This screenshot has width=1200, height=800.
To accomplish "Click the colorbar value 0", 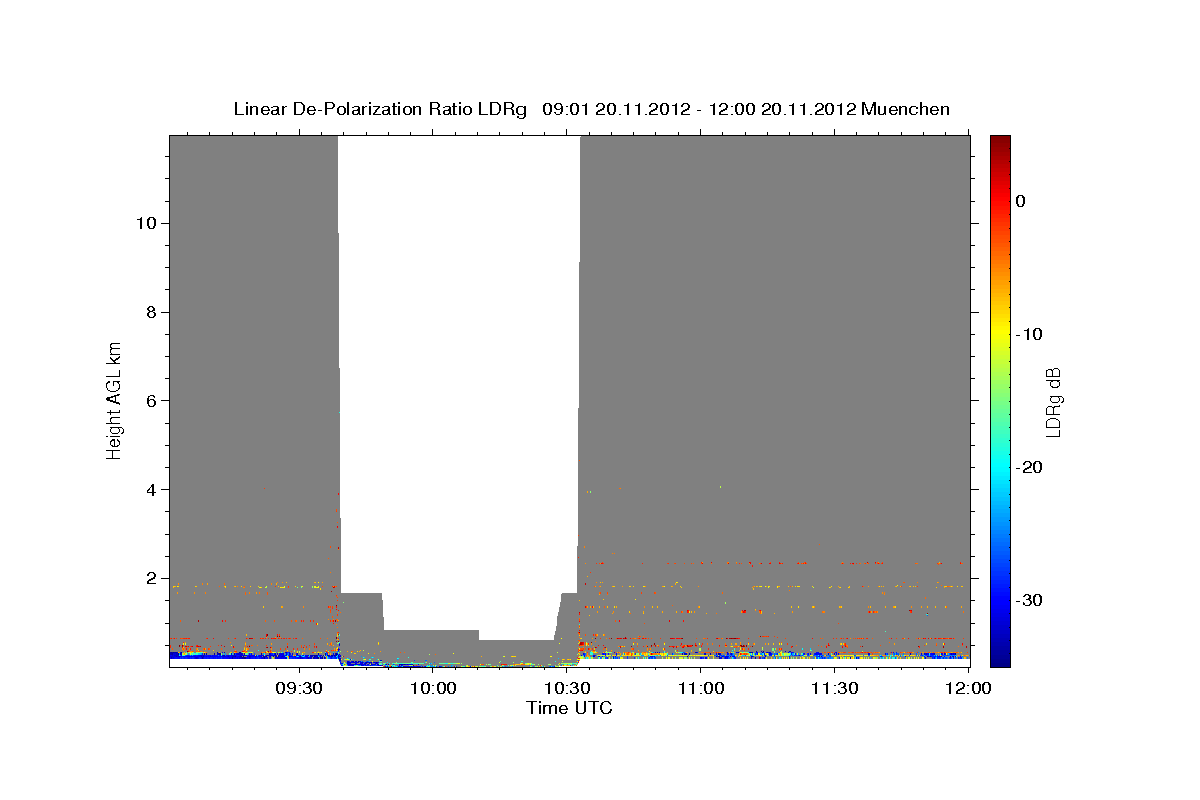I will click(1020, 201).
